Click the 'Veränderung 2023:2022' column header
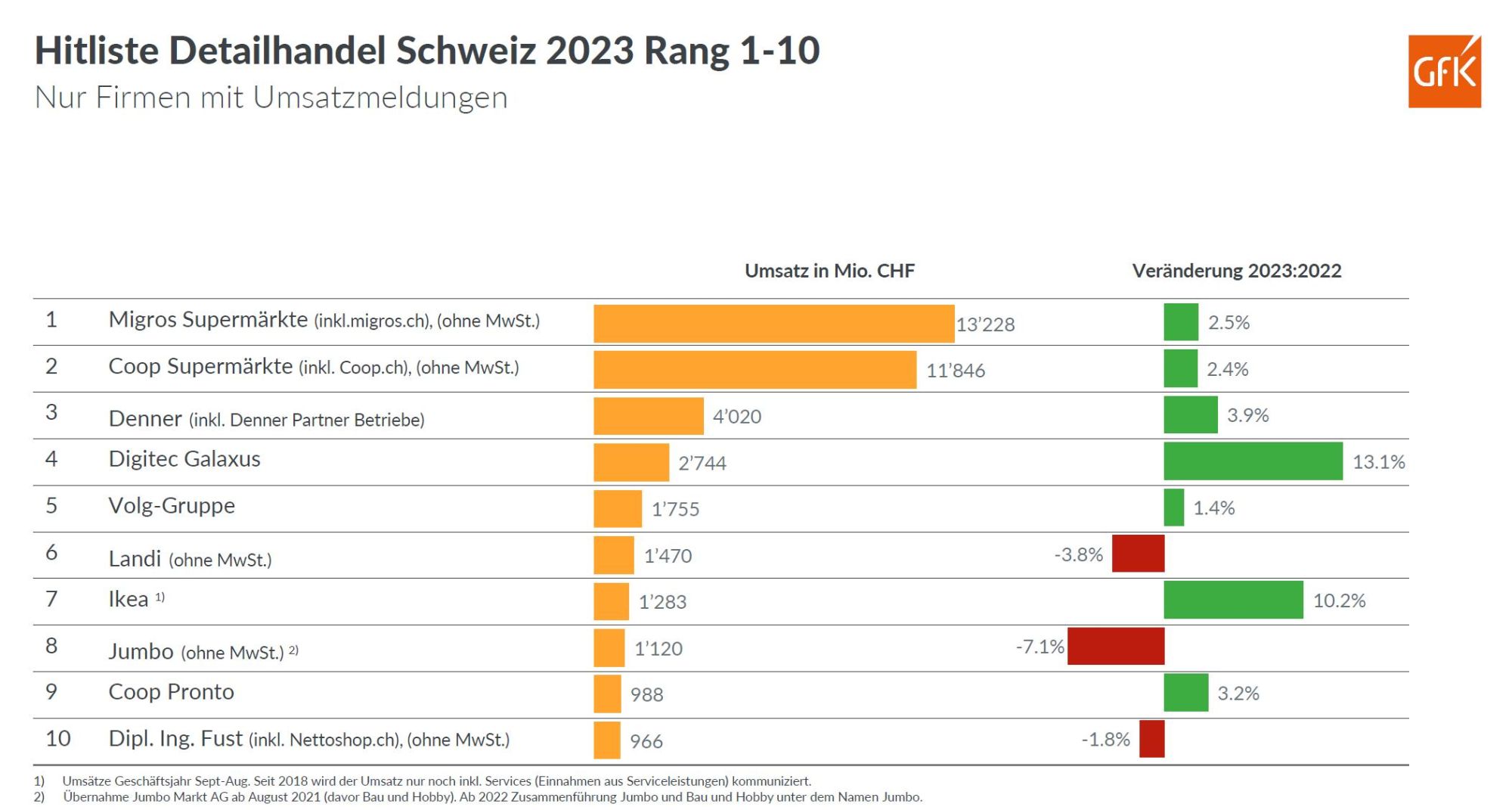Image resolution: width=1512 pixels, height=810 pixels. coord(1236,271)
